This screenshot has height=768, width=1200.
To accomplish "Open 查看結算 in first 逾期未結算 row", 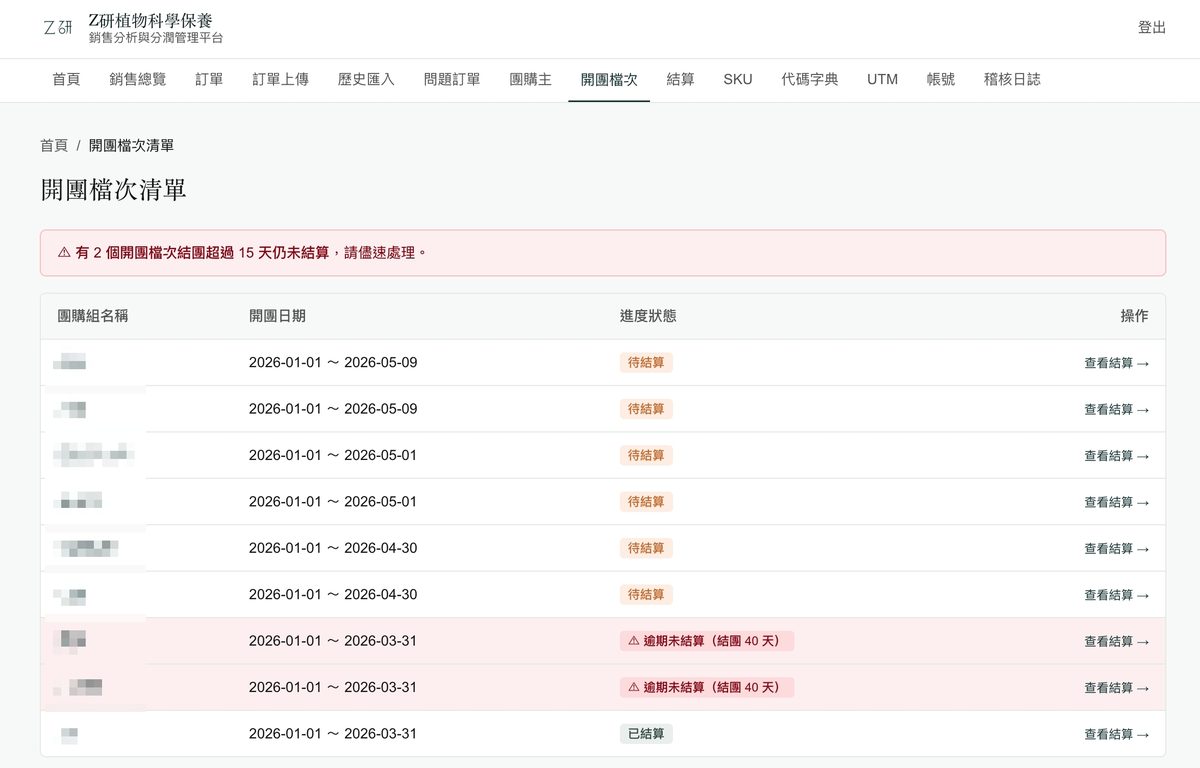I will [1117, 641].
